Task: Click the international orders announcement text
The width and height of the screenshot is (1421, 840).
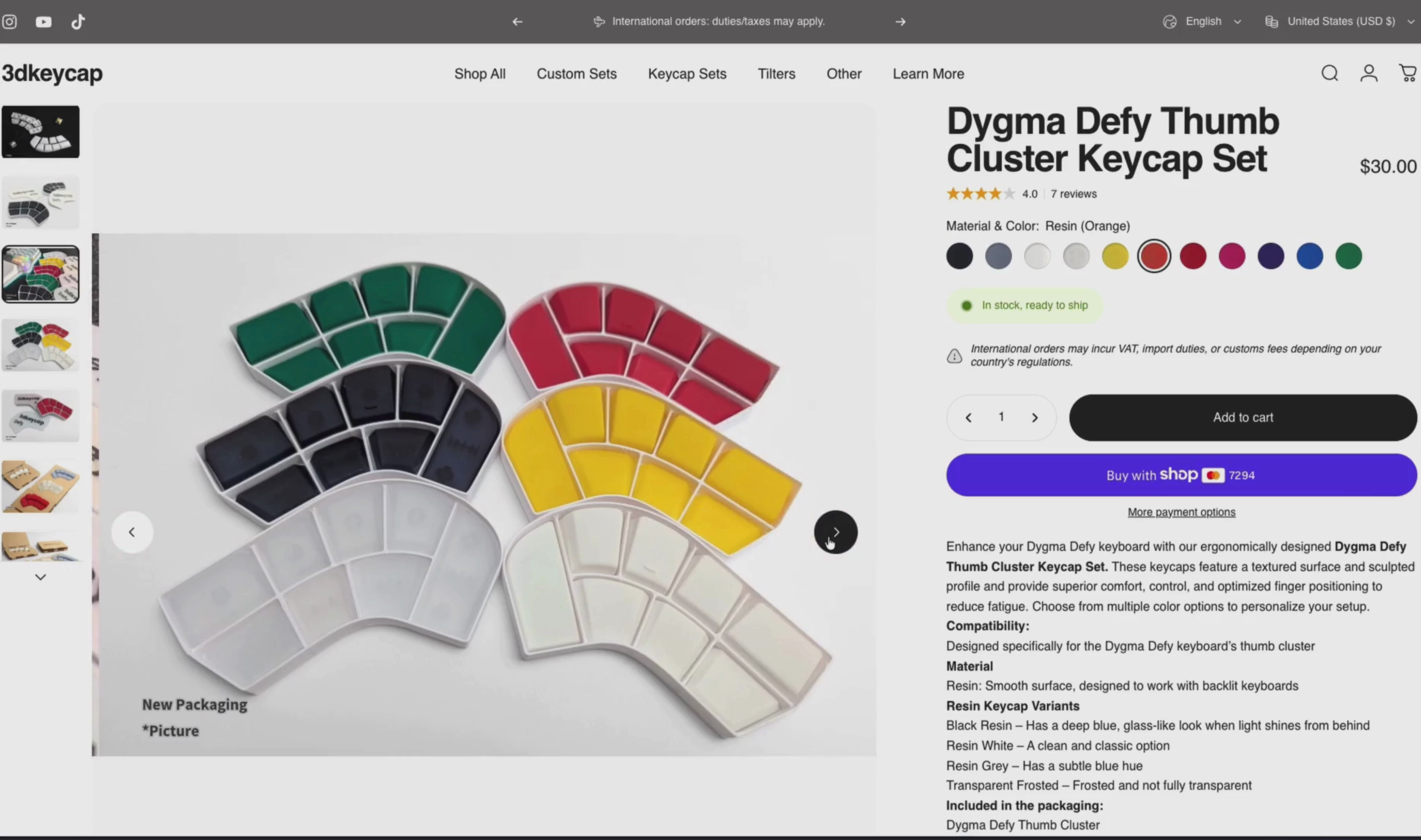Action: (718, 22)
